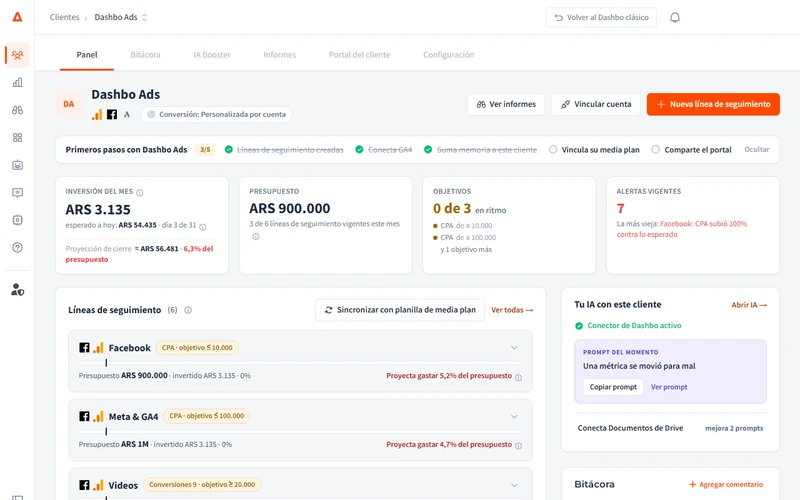This screenshot has width=800, height=500.
Task: Expand the Facebook tracking line
Action: point(514,348)
